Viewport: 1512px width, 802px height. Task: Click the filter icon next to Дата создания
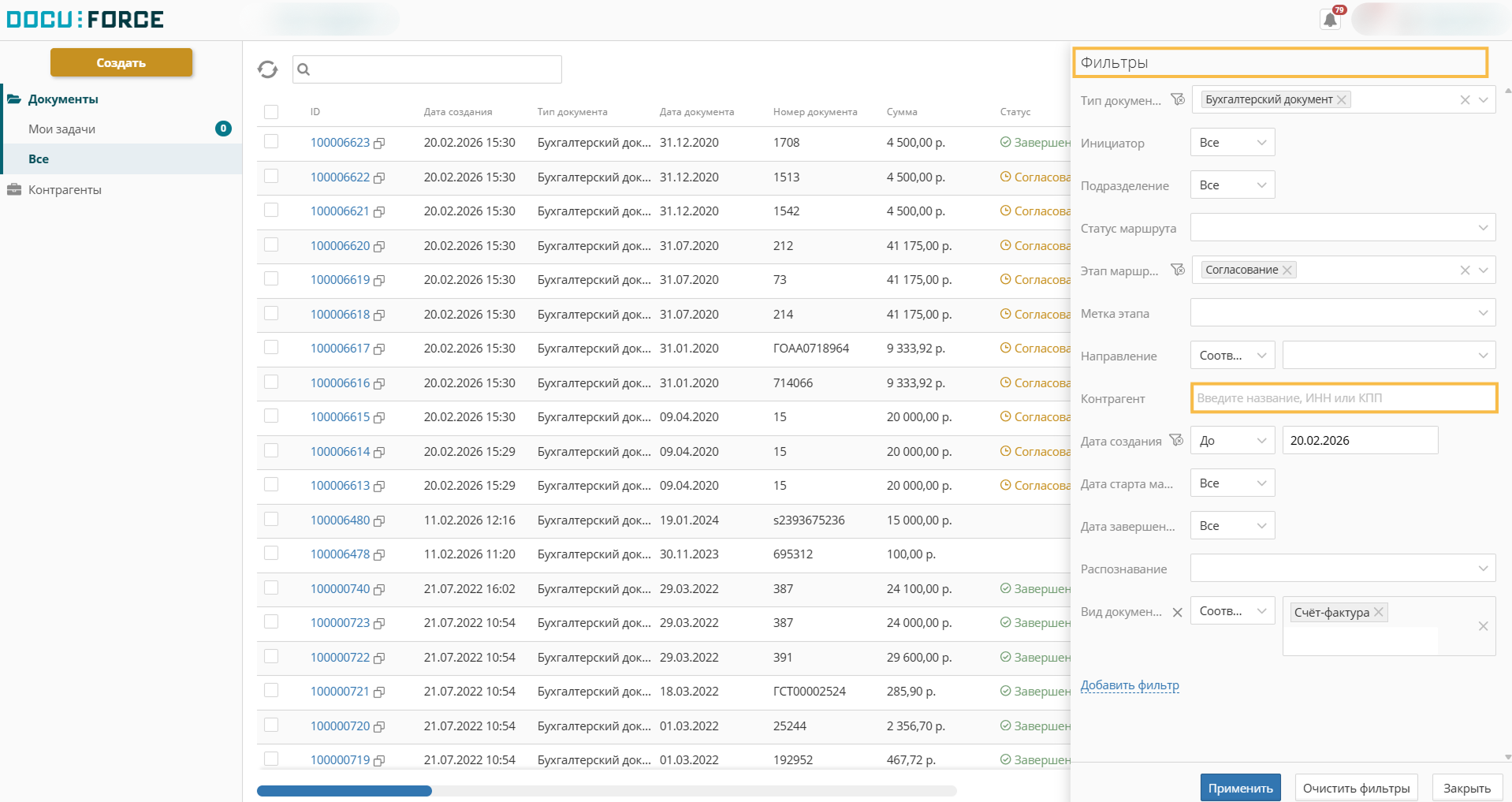click(1176, 440)
